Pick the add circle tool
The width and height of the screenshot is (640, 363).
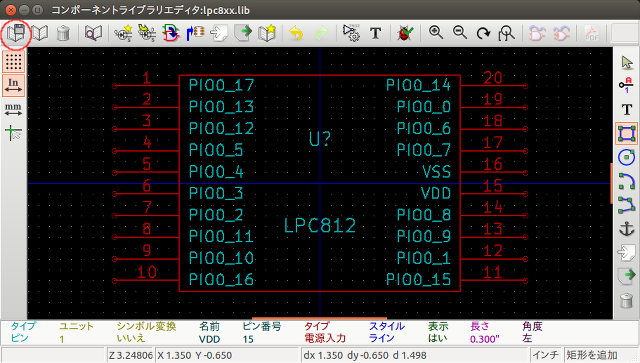tap(627, 157)
